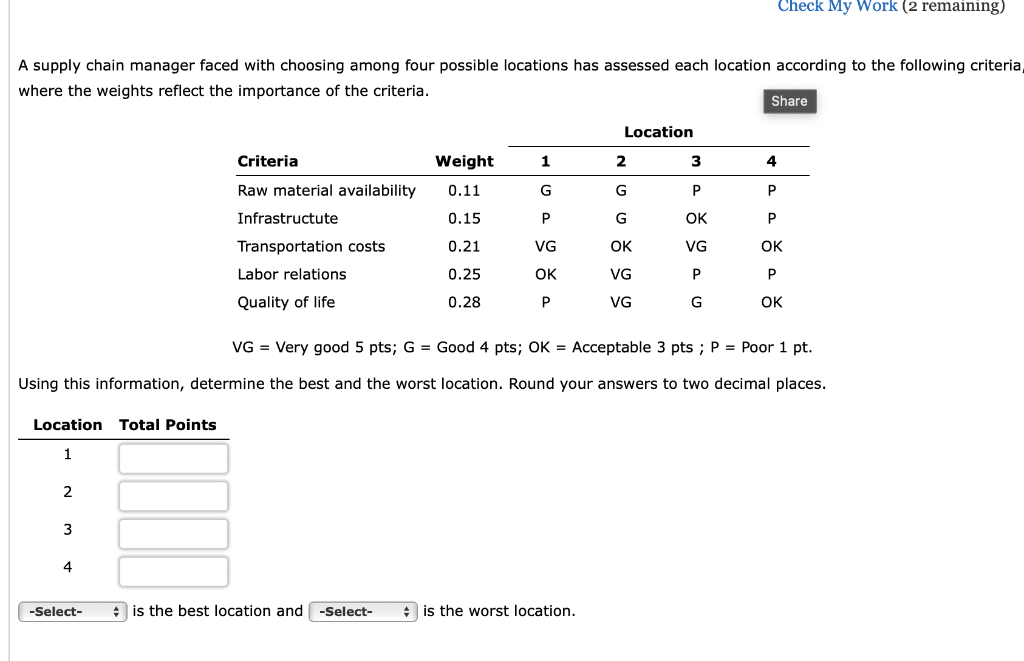Click the Location 1 column header
Screen dimensions: 1024x661
point(545,161)
